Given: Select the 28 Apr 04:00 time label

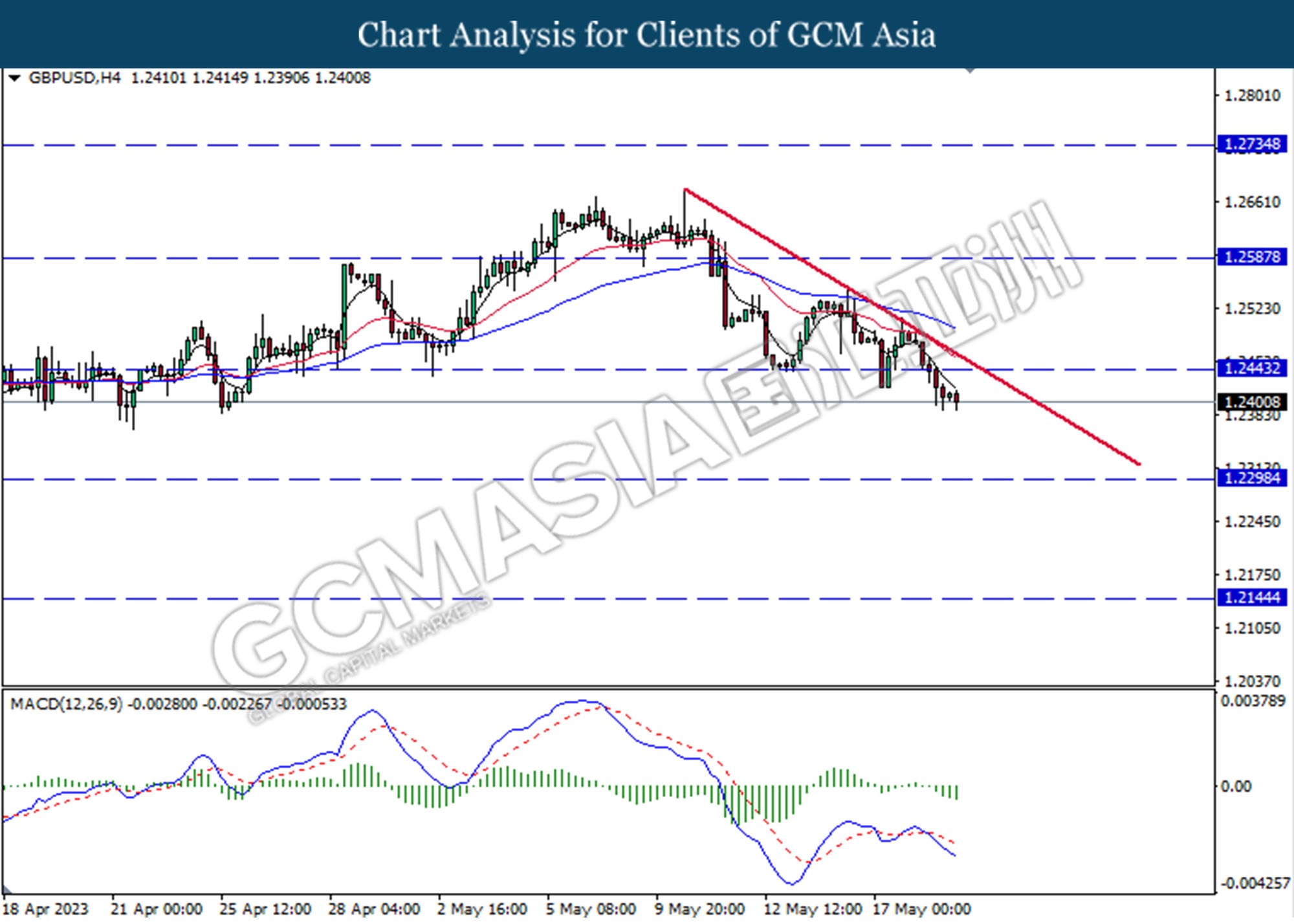Looking at the screenshot, I should [374, 909].
